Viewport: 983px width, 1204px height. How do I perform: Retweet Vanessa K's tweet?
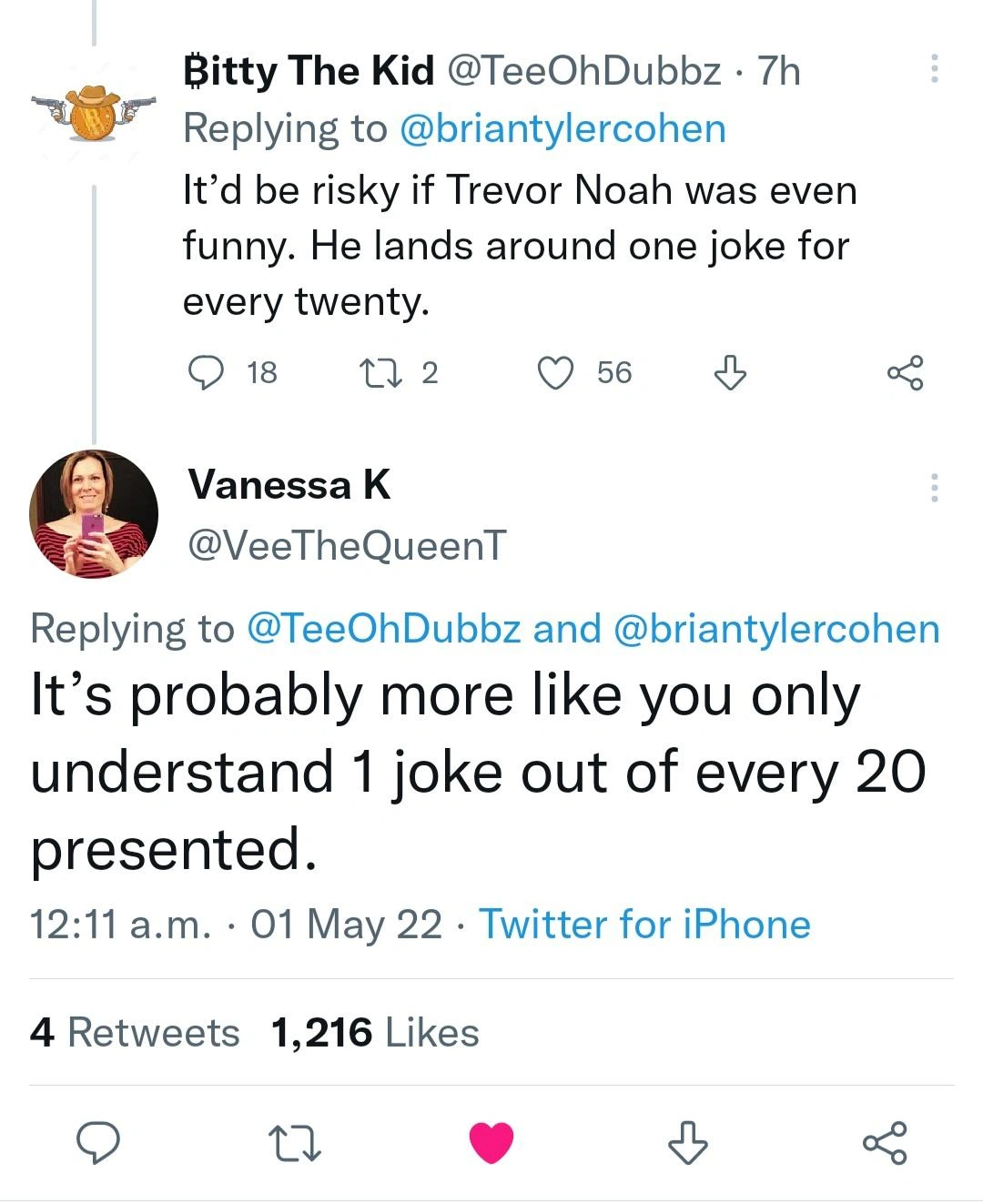295,1143
